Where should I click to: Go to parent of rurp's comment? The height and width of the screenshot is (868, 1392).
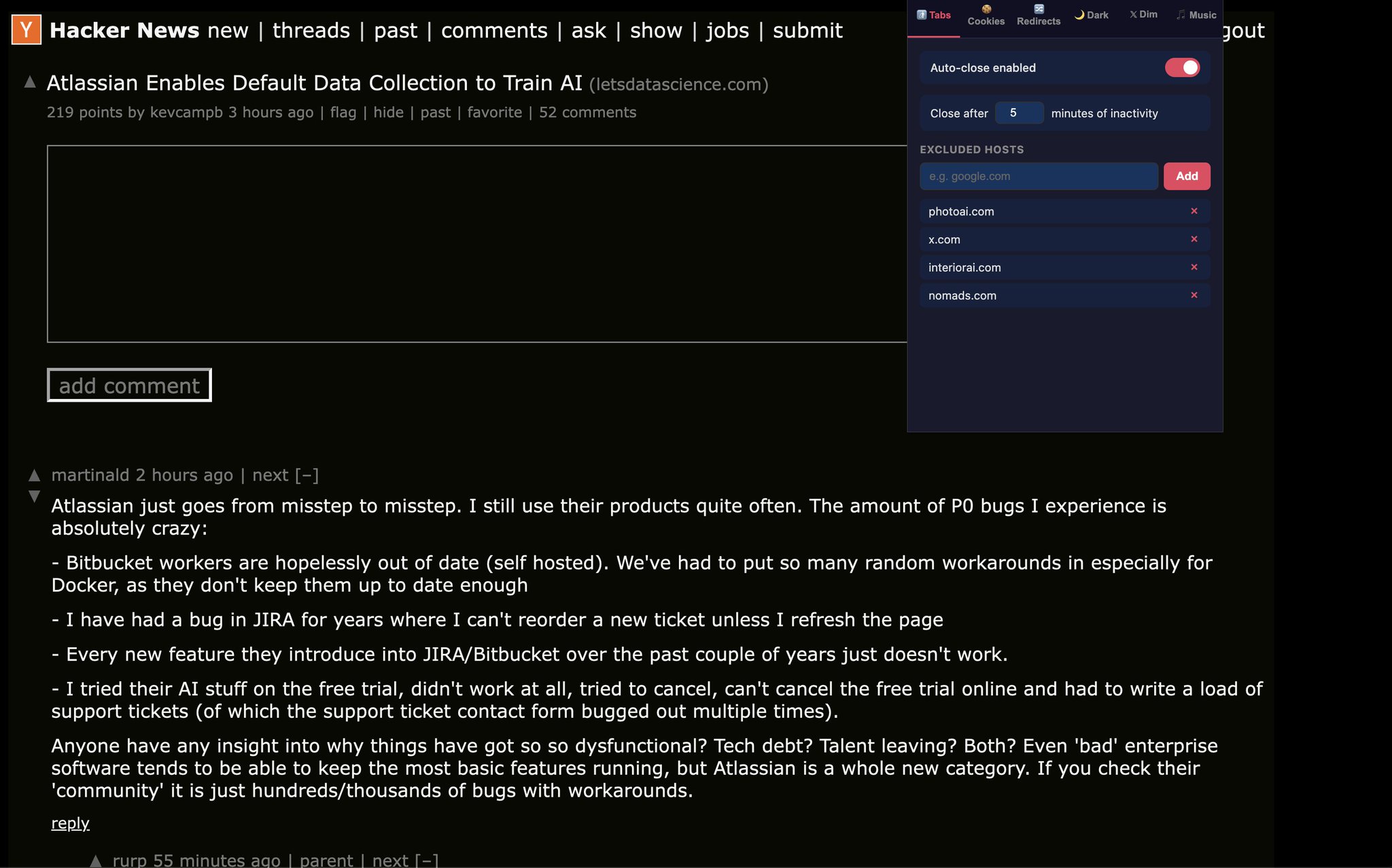coord(326,860)
